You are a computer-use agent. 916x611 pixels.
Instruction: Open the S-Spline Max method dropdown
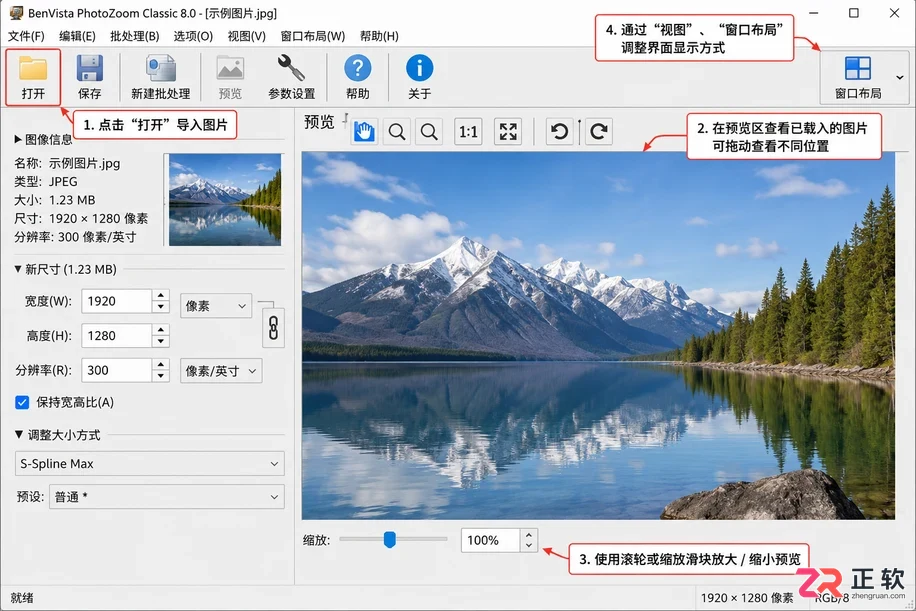[x=150, y=463]
